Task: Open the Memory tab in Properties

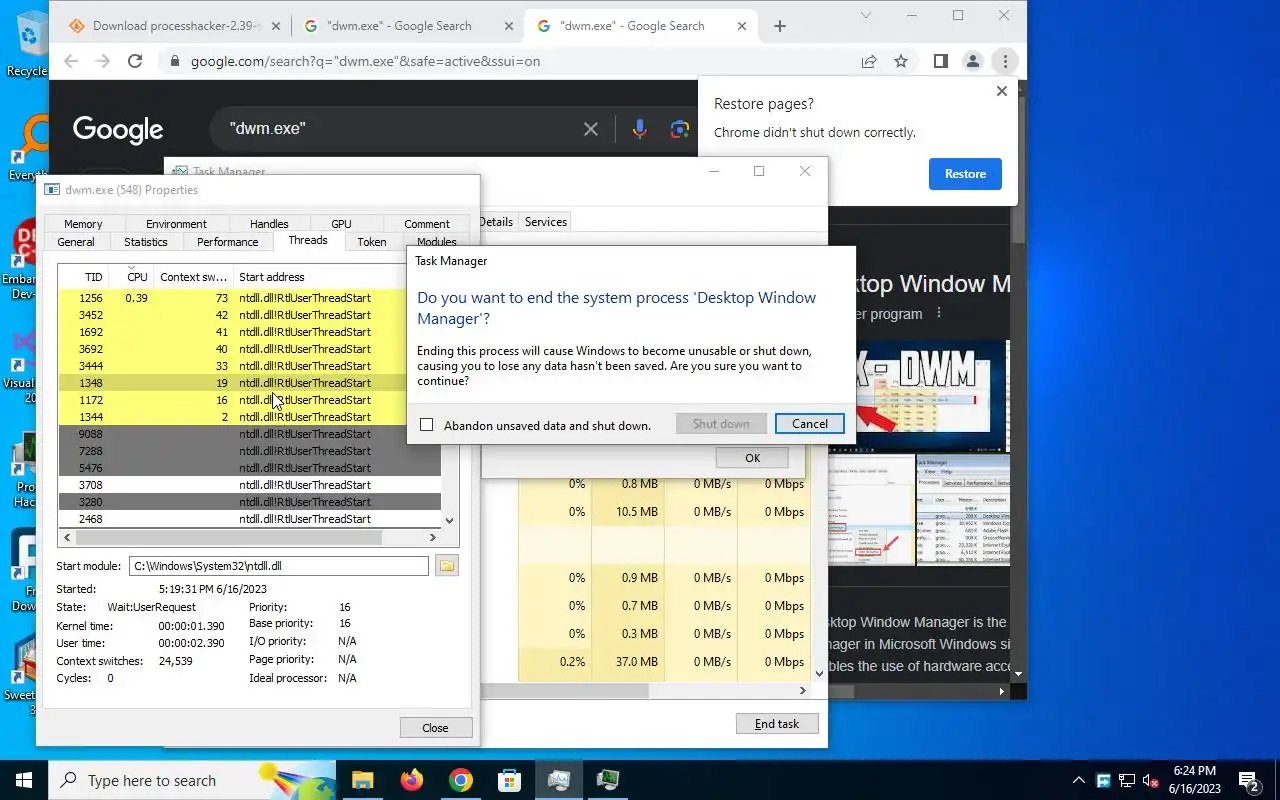Action: [x=83, y=224]
